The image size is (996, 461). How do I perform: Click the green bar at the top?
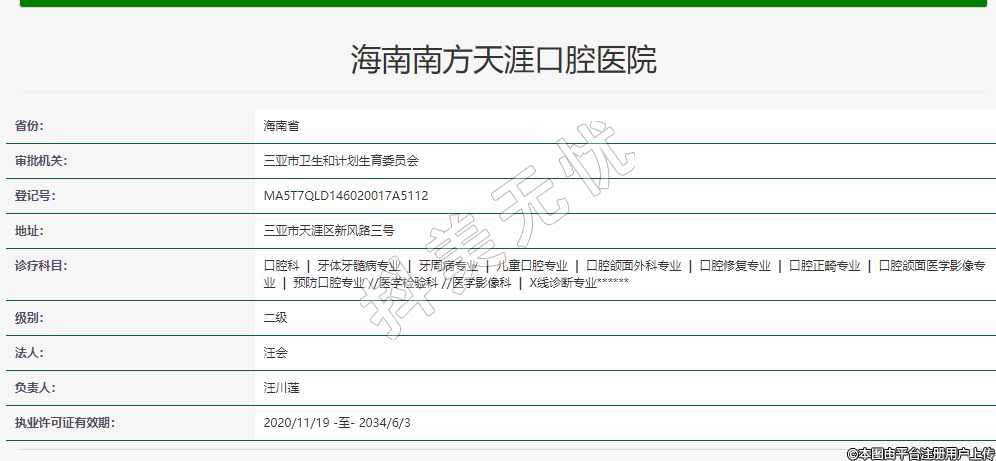(x=503, y=3)
